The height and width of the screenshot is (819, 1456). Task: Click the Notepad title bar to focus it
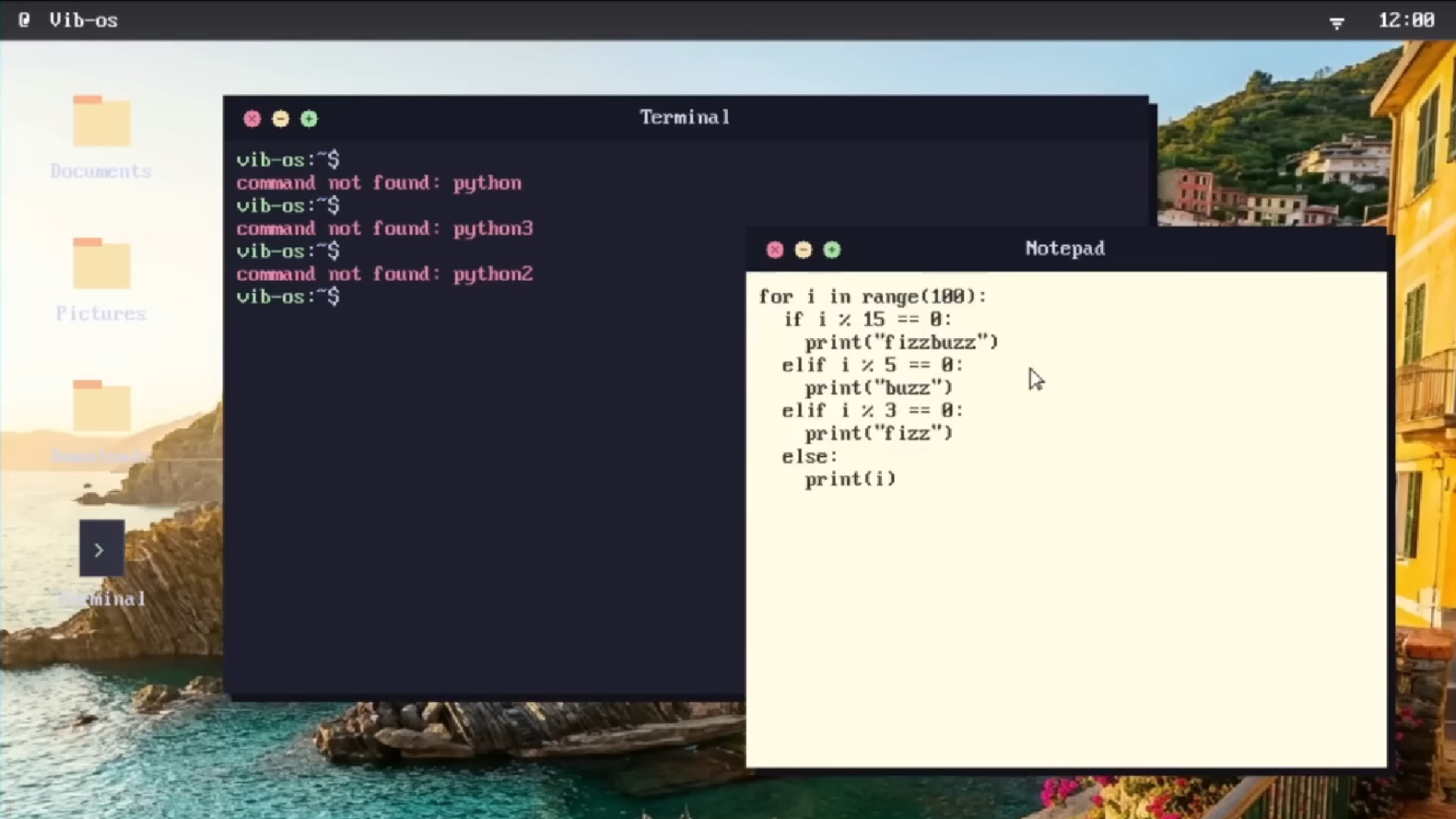[1064, 249]
